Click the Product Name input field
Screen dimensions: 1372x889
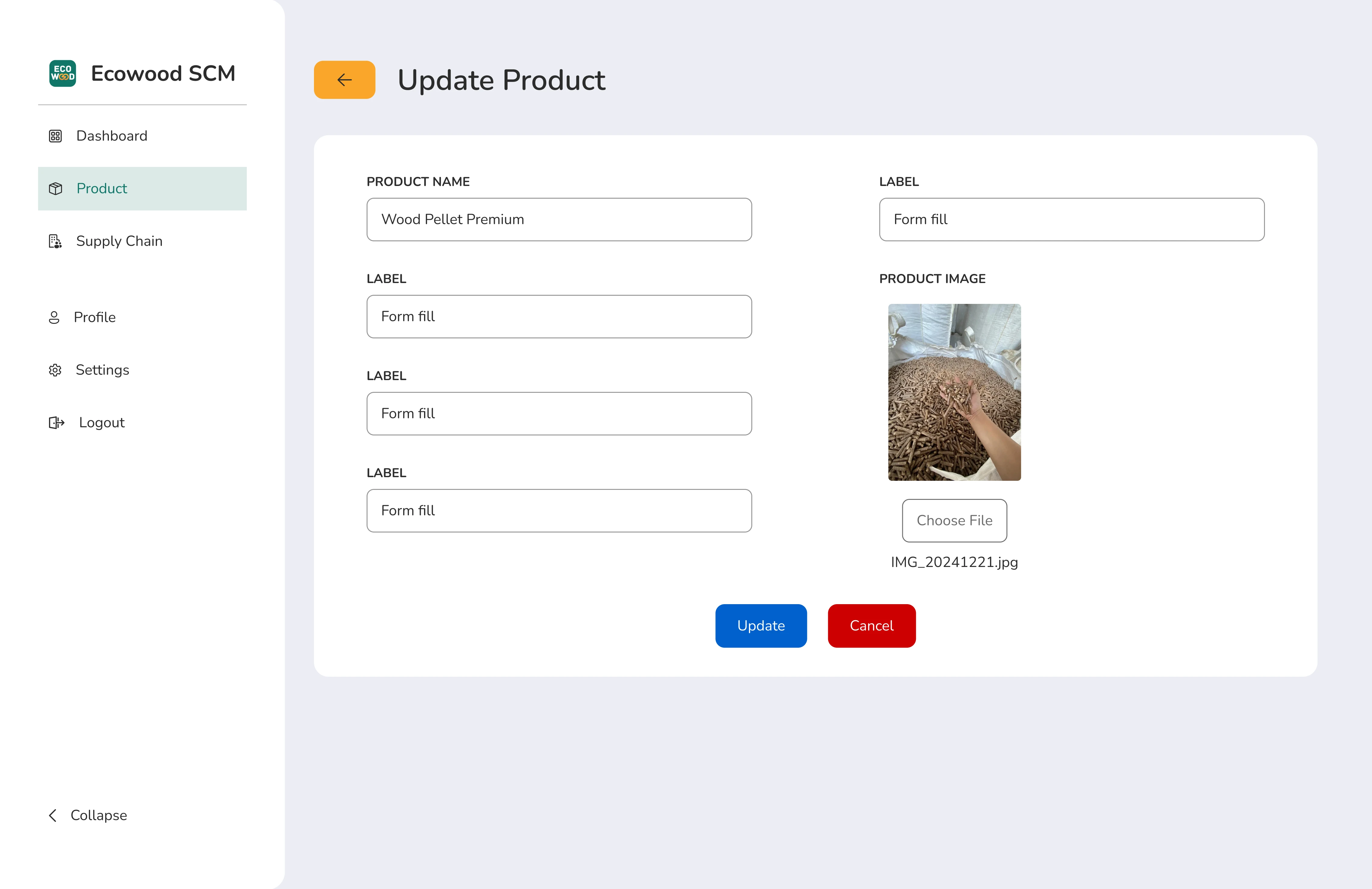coord(559,220)
